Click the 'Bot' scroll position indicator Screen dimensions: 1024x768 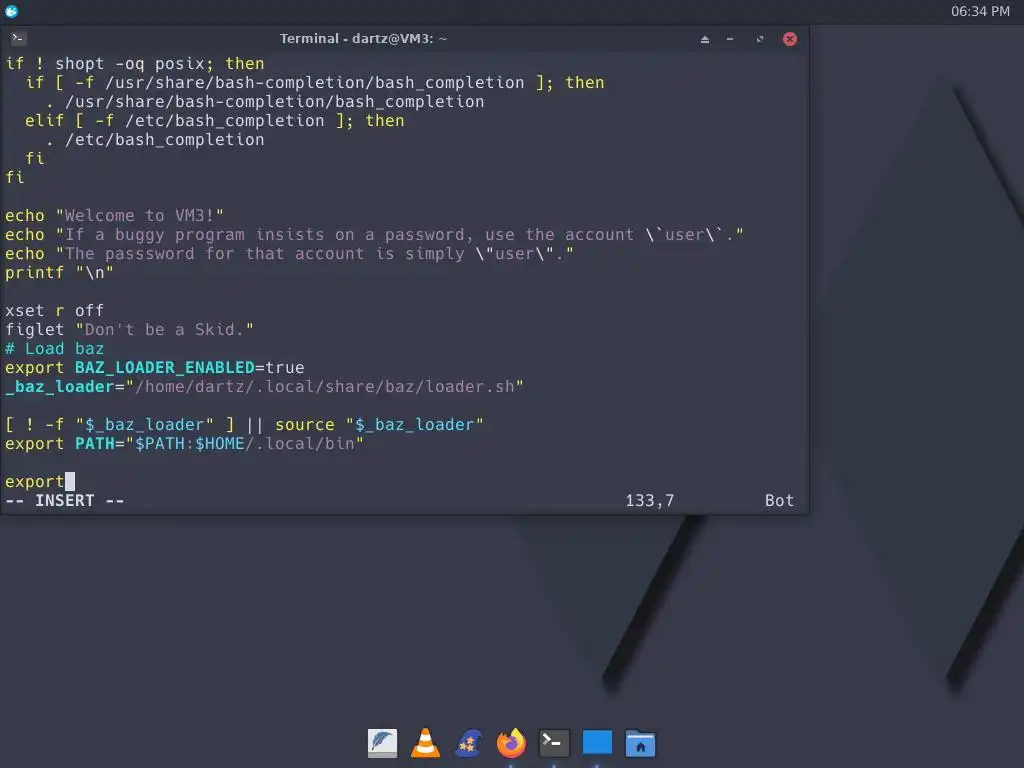779,500
